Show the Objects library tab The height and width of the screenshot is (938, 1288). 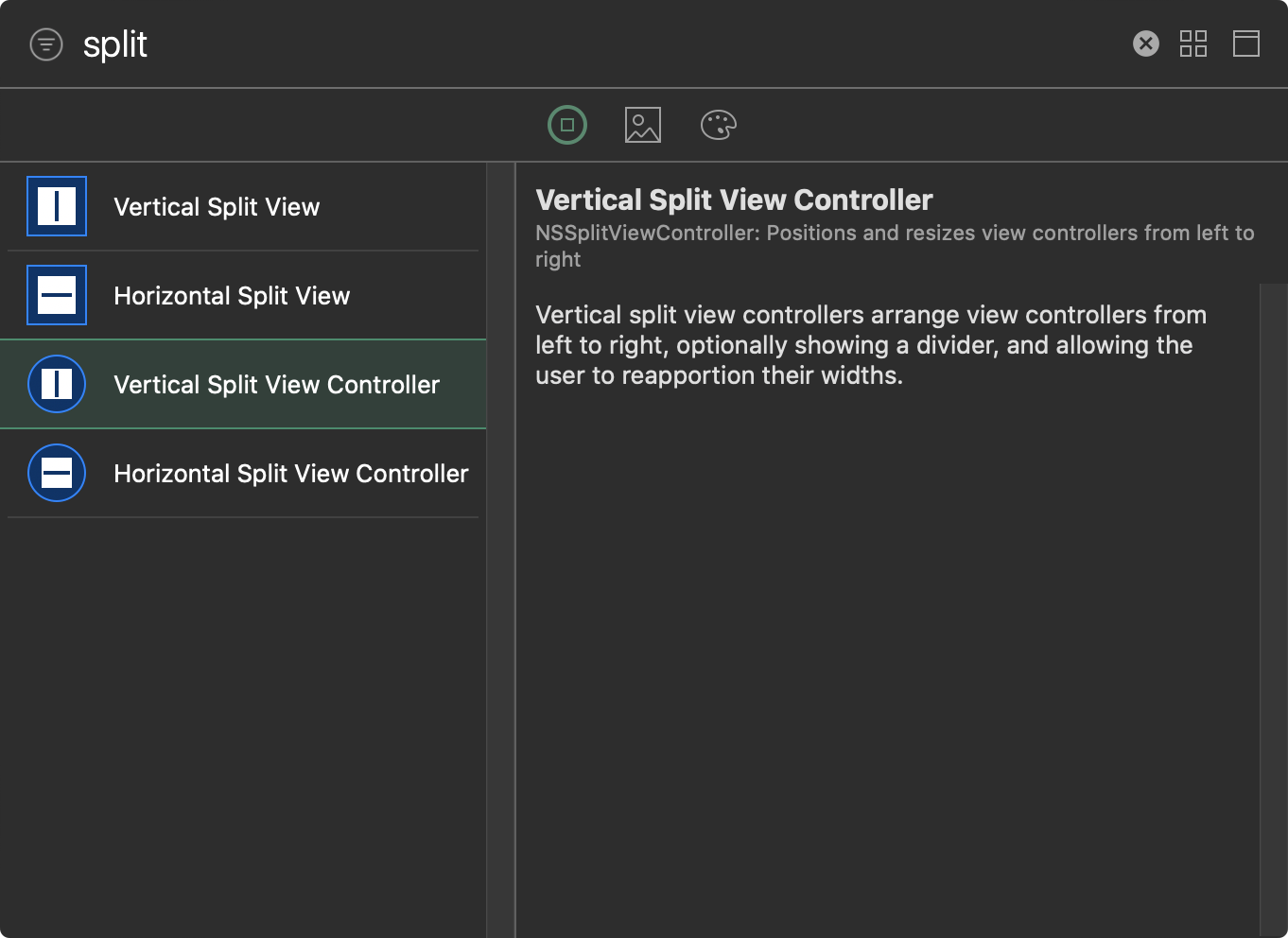pos(567,125)
